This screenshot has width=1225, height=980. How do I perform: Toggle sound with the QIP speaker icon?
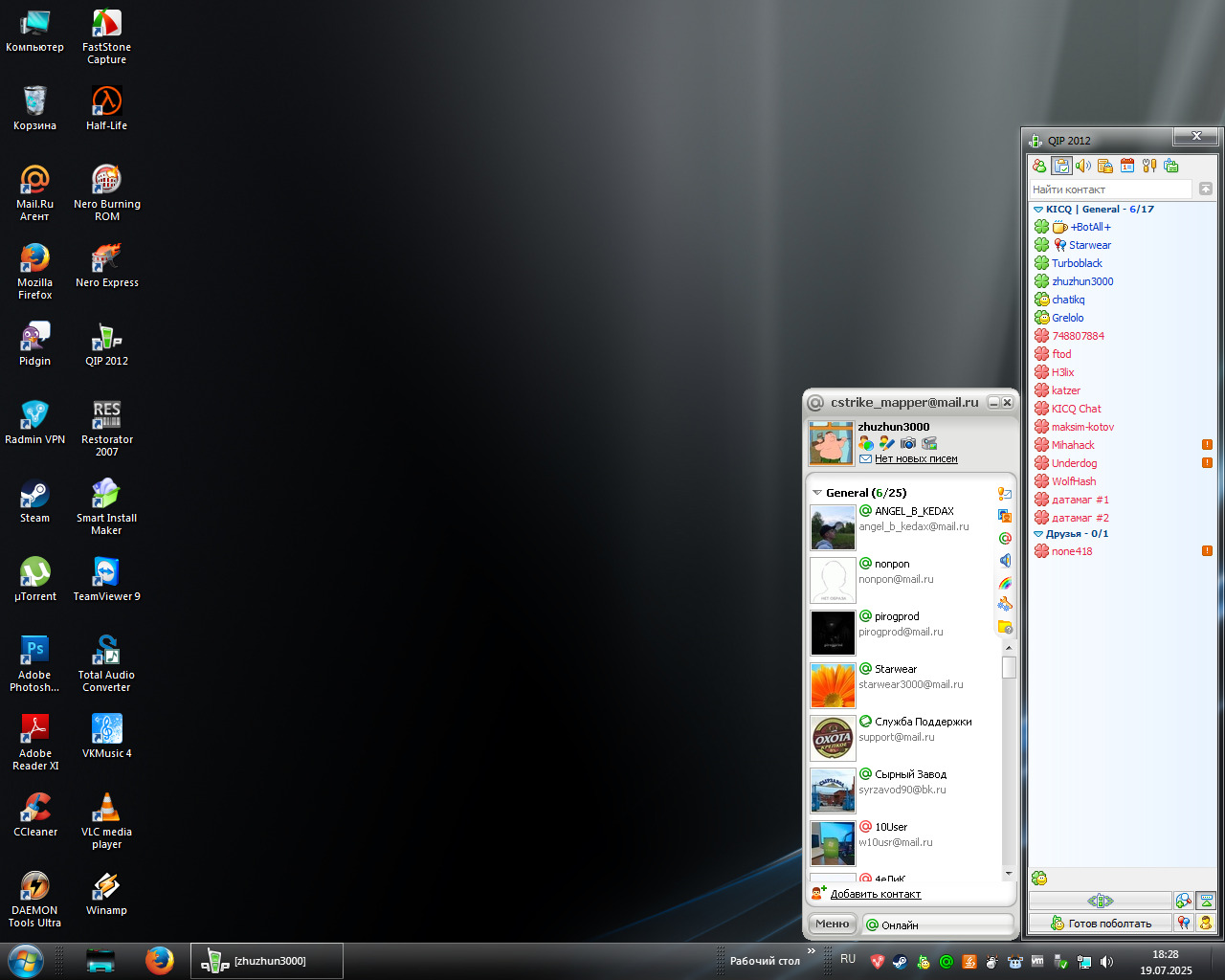1083,166
